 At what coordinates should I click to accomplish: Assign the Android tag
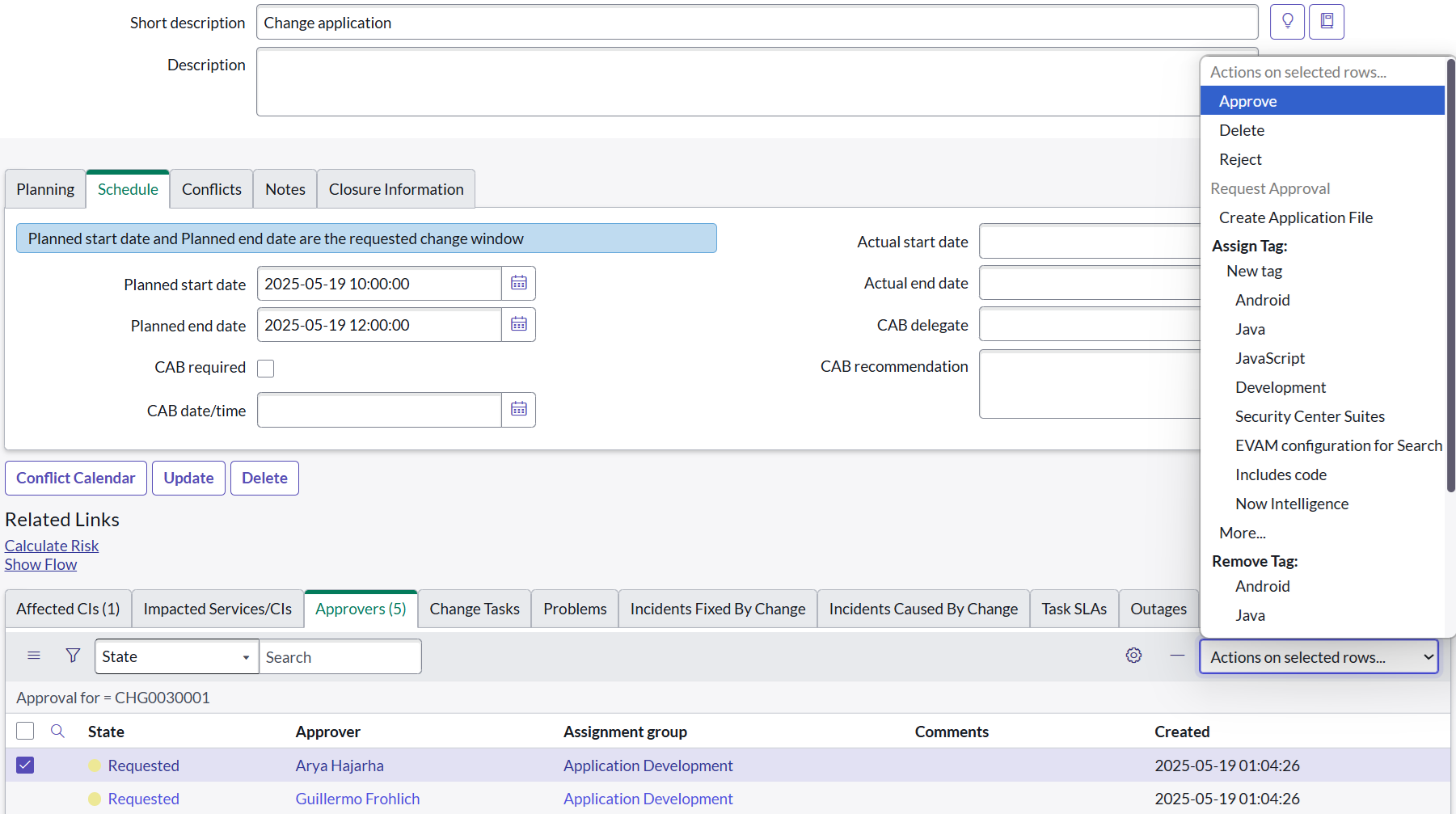pos(1322,300)
